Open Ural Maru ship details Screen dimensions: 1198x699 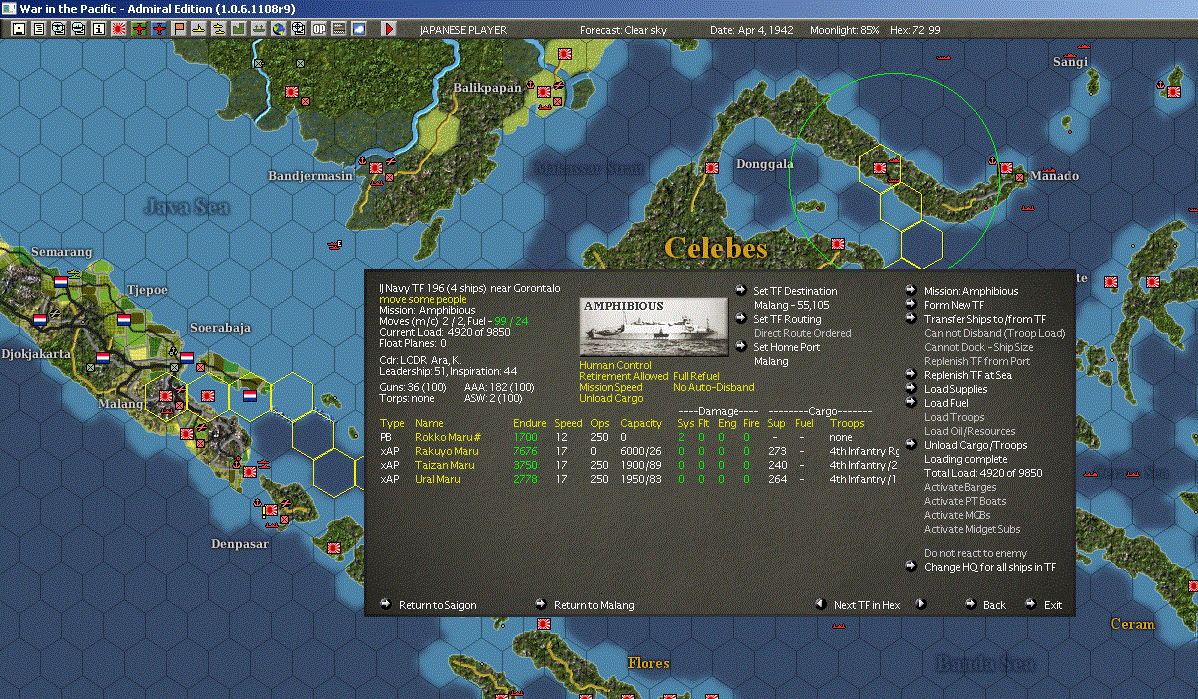(x=438, y=479)
